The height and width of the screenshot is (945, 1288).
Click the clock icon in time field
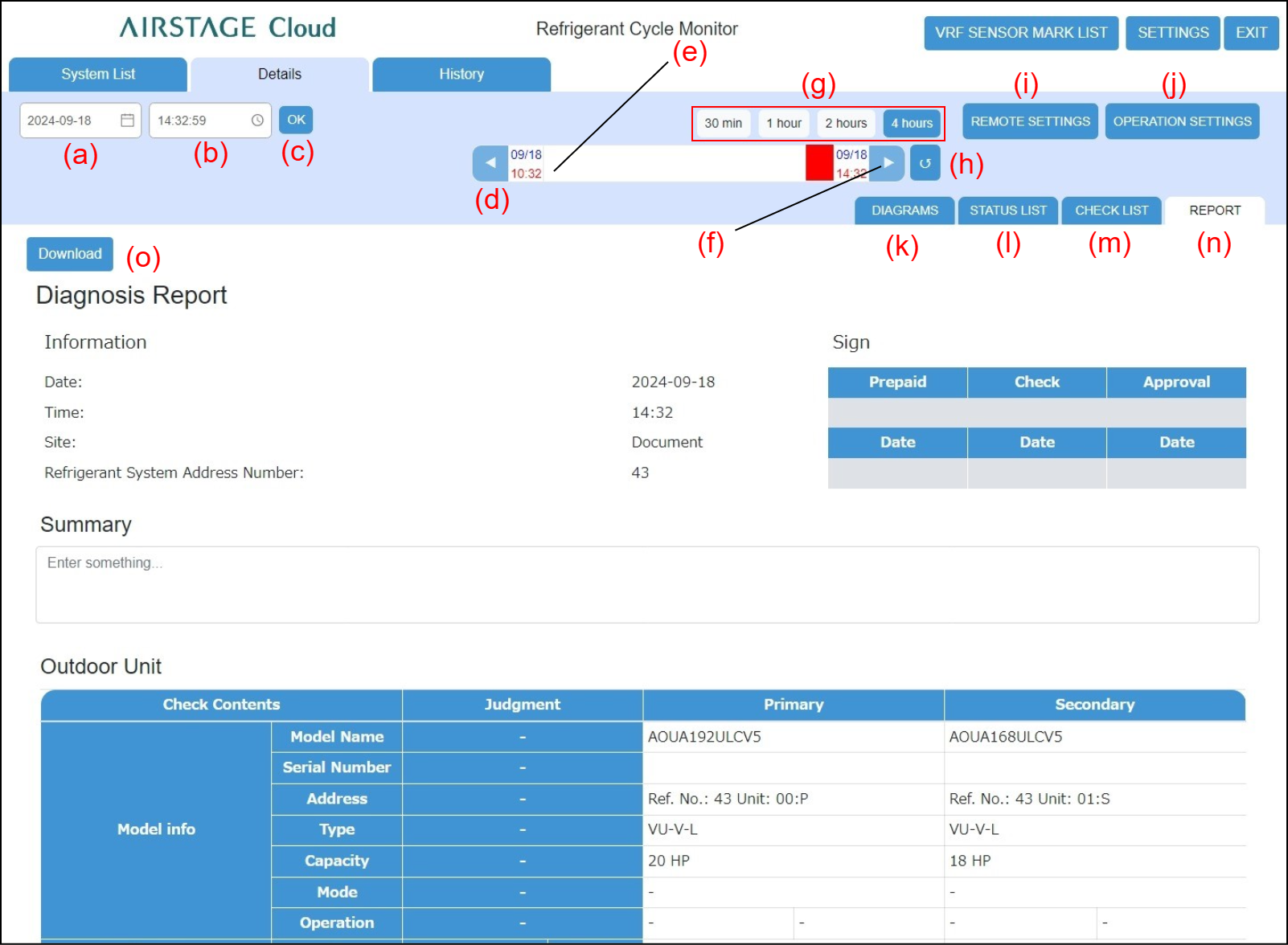[x=257, y=121]
